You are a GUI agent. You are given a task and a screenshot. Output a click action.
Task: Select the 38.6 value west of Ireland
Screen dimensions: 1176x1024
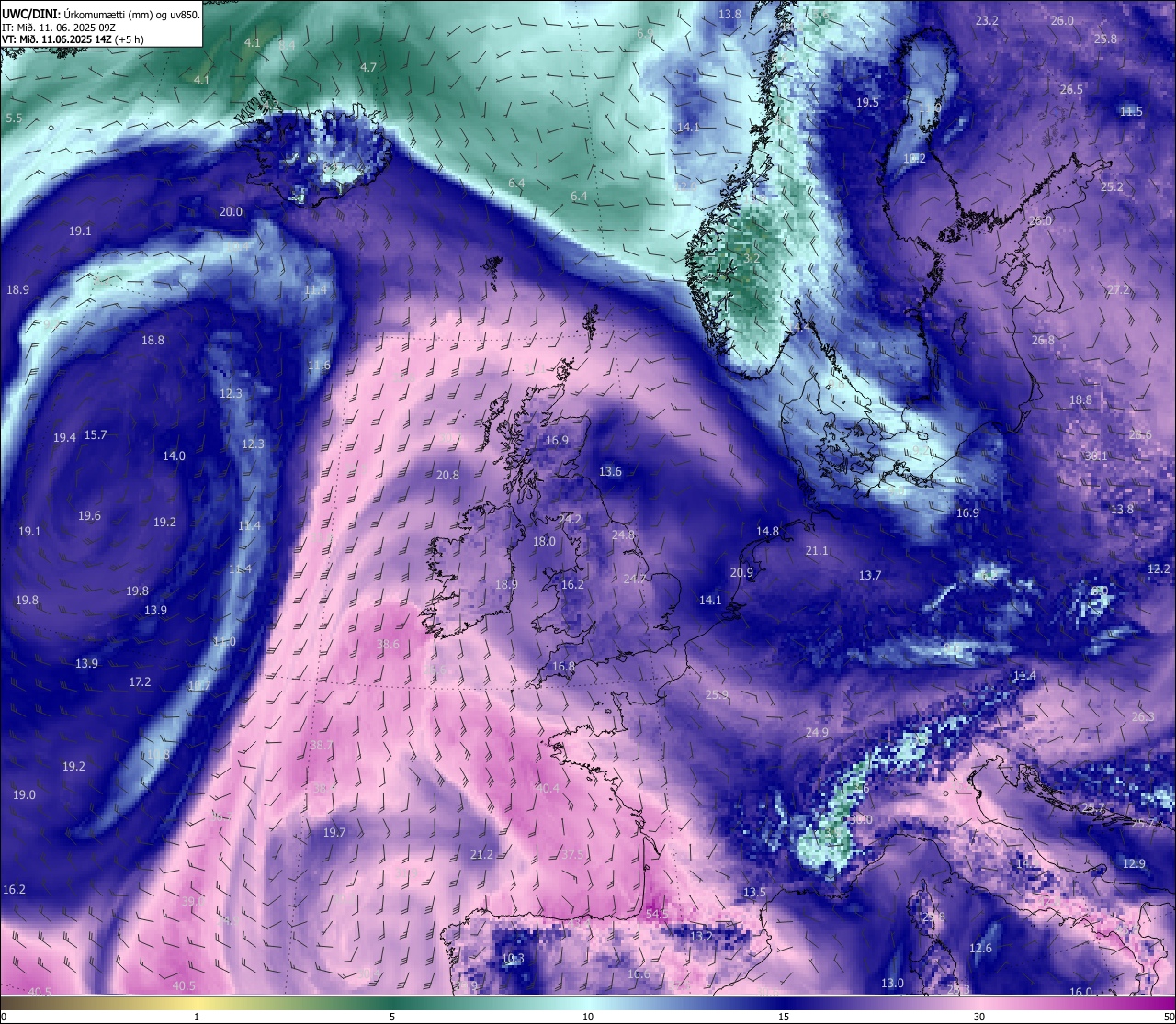tap(388, 645)
